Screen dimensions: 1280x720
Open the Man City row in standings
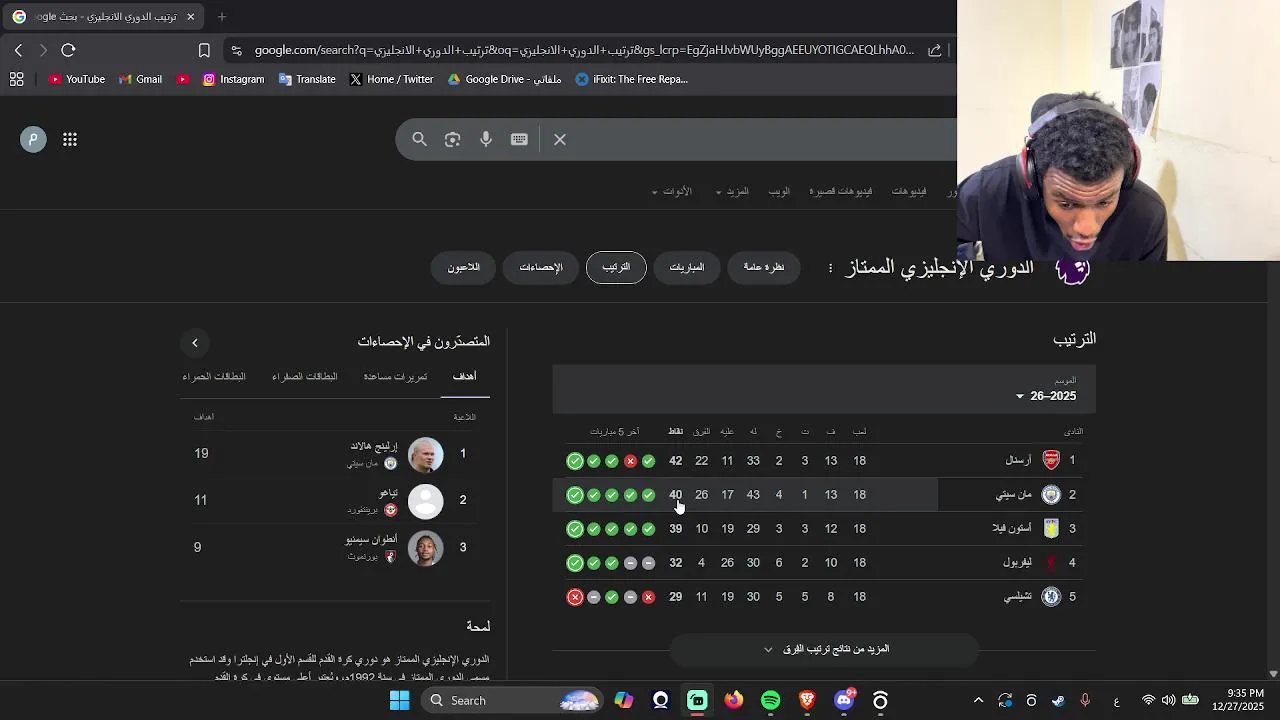click(x=824, y=495)
